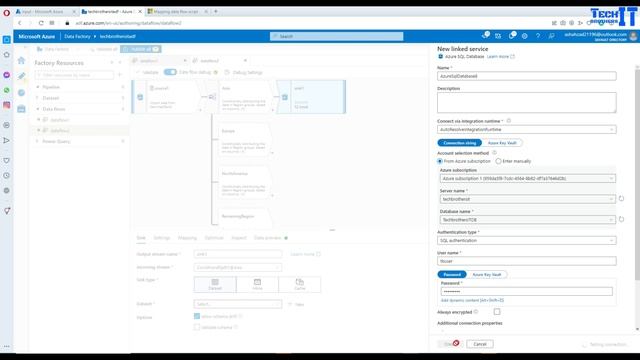The image size is (640, 360).
Task: Open Optimize tab in bottom panel
Action: [214, 238]
